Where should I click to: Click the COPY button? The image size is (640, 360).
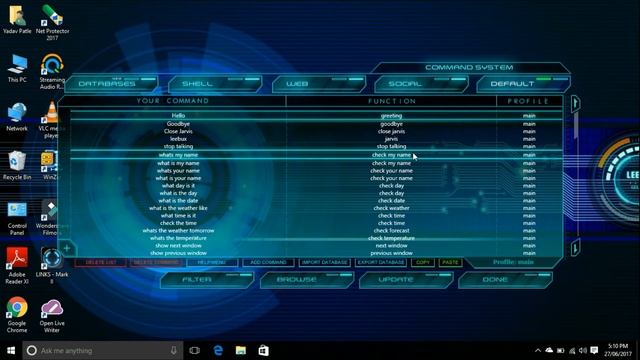pyautogui.click(x=423, y=262)
